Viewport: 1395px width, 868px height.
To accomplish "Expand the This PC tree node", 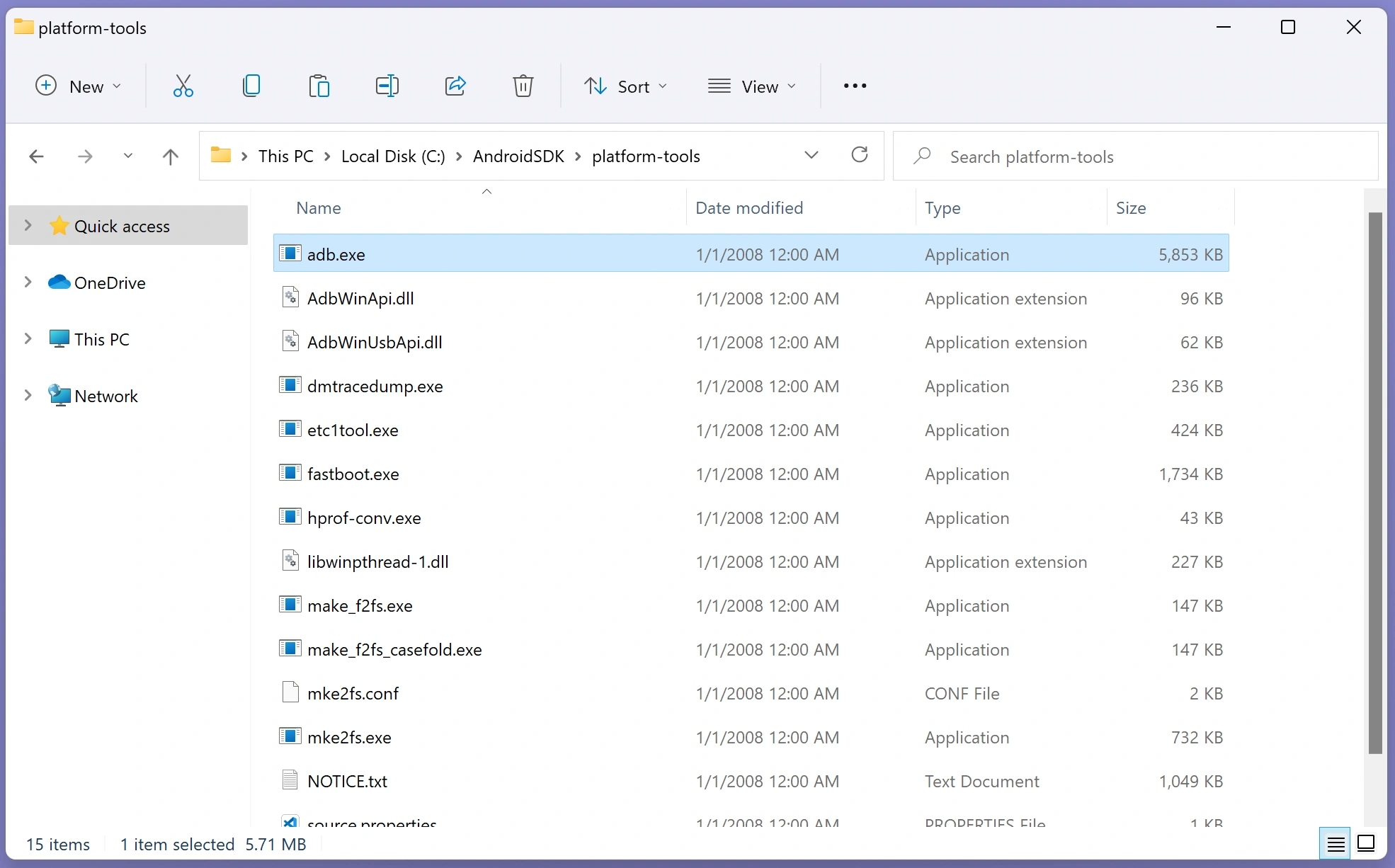I will coord(28,339).
